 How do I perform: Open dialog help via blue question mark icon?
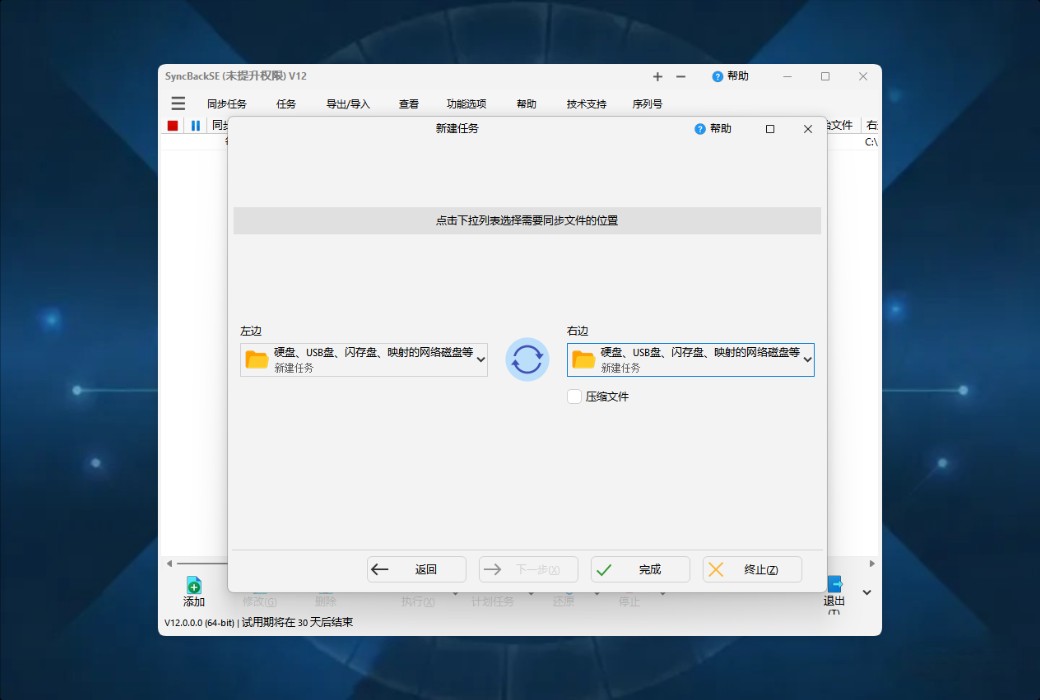coord(698,128)
